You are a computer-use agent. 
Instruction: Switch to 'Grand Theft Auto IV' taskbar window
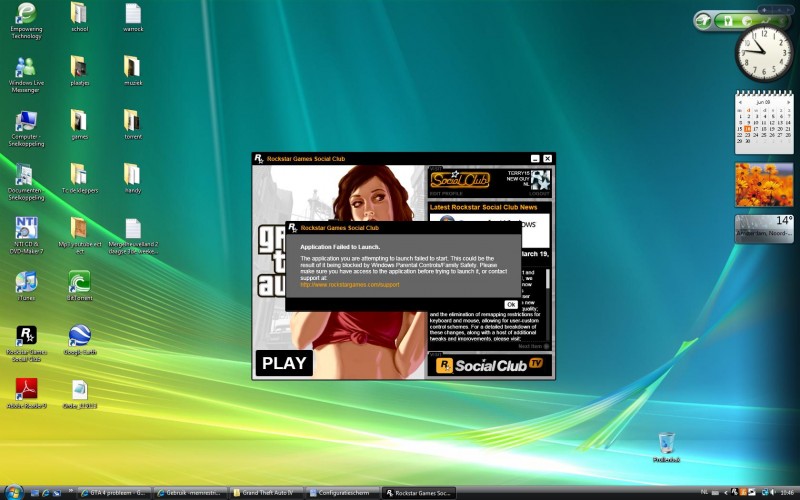tap(266, 493)
